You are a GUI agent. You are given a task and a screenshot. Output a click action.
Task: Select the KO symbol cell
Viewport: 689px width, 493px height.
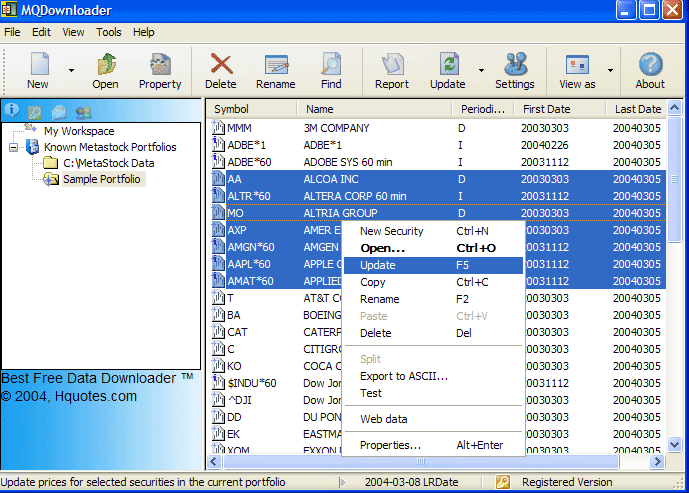[234, 366]
